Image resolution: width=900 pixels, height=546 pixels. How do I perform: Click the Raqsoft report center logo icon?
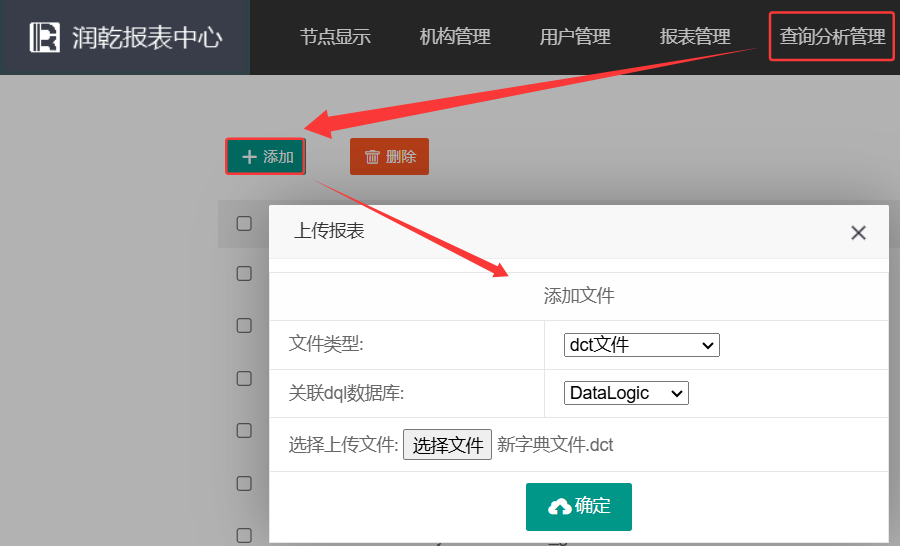point(45,37)
